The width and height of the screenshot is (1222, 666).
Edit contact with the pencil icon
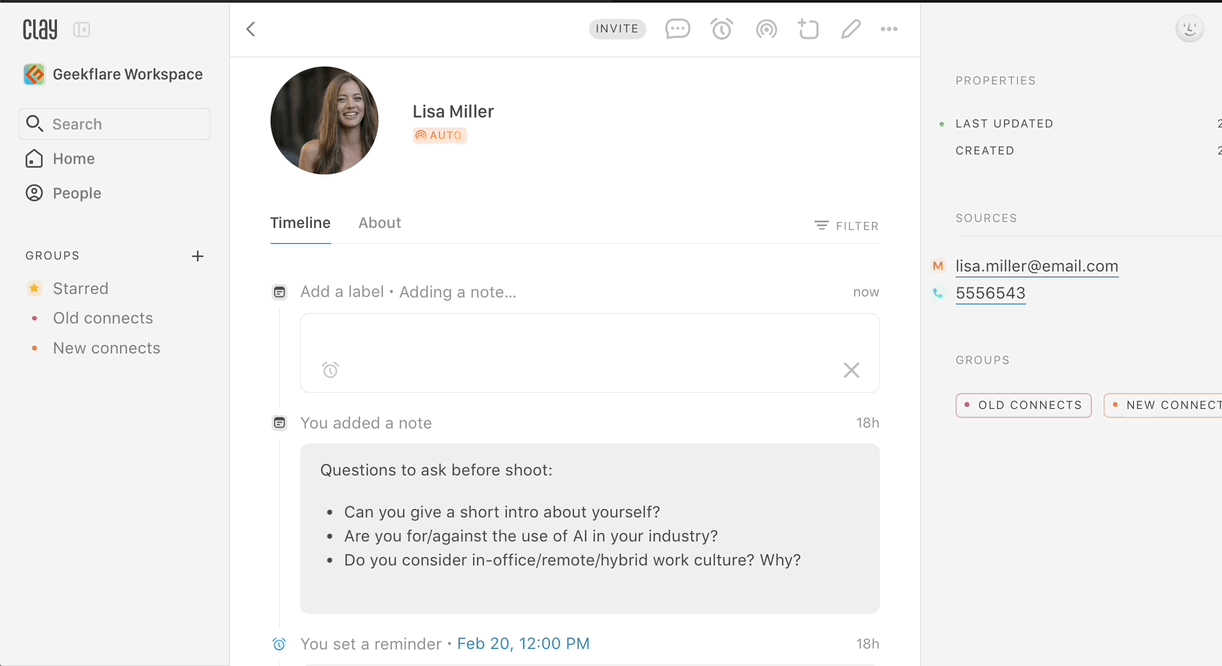[851, 29]
